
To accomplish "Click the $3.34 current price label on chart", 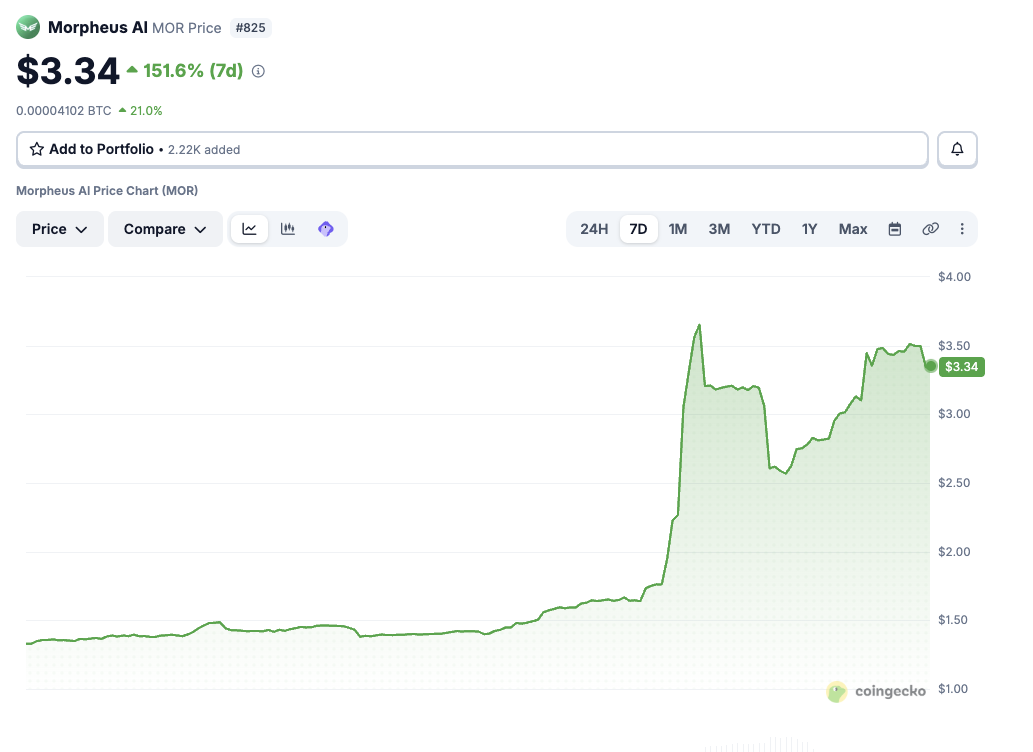I will (x=962, y=366).
